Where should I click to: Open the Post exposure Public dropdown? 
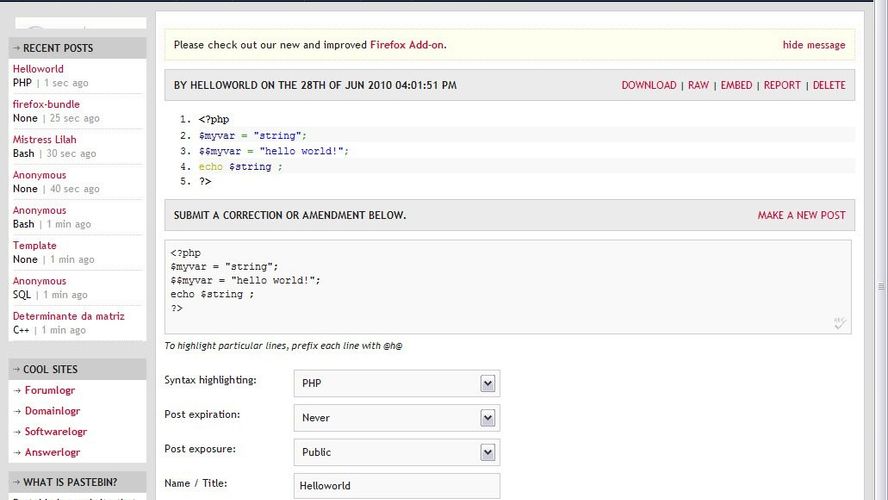(x=396, y=452)
